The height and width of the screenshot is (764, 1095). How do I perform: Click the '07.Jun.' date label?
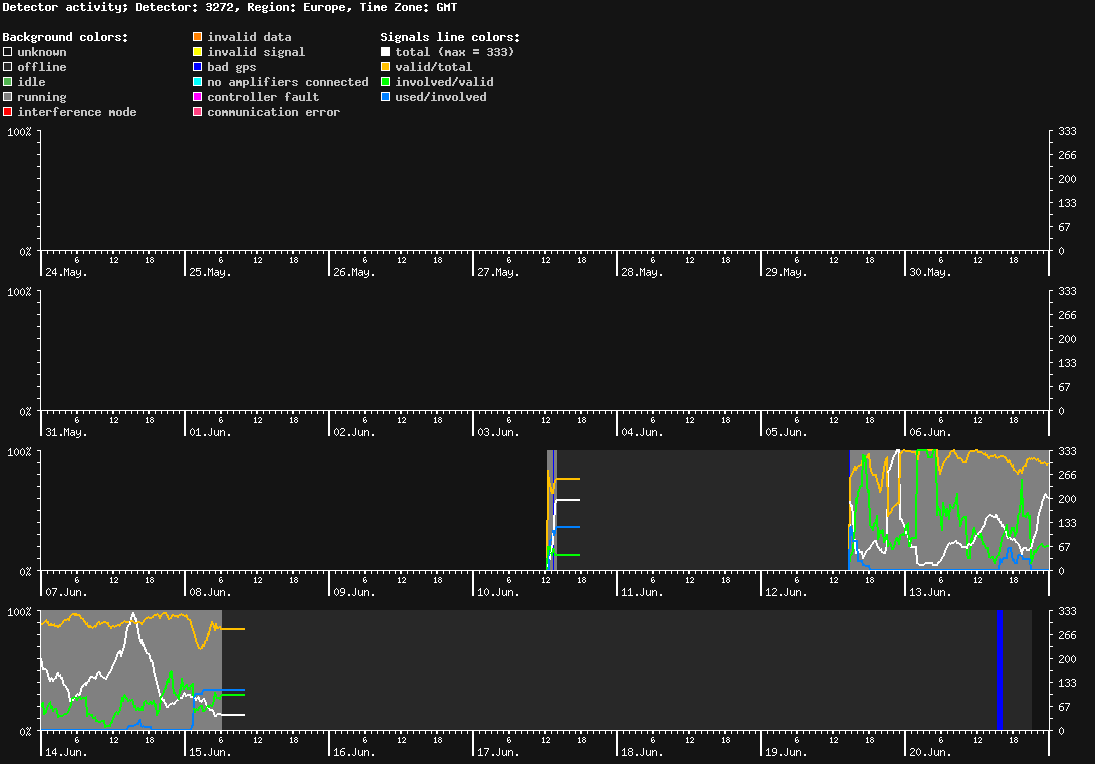[x=66, y=592]
